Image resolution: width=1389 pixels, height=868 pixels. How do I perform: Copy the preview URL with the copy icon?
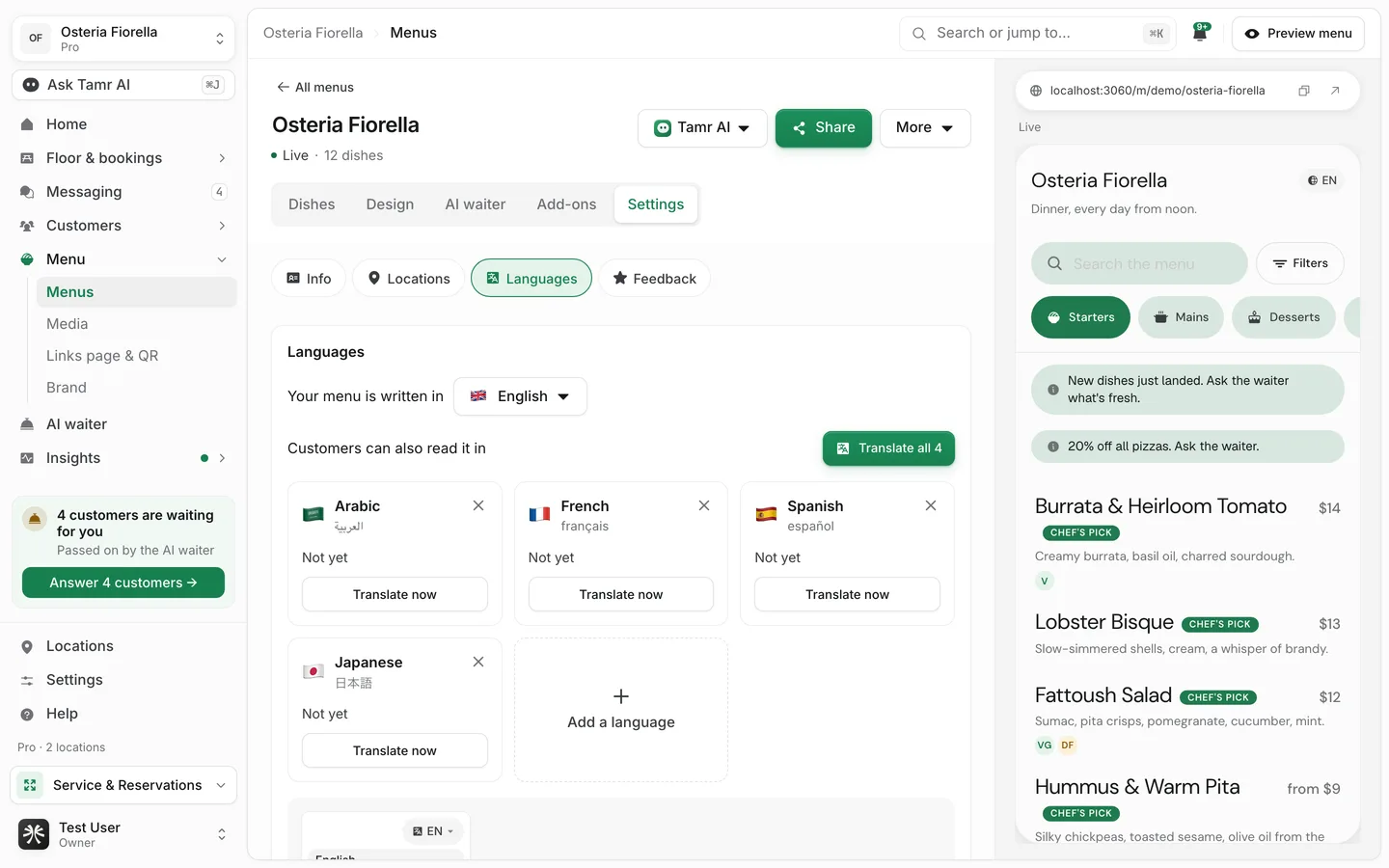pyautogui.click(x=1303, y=91)
